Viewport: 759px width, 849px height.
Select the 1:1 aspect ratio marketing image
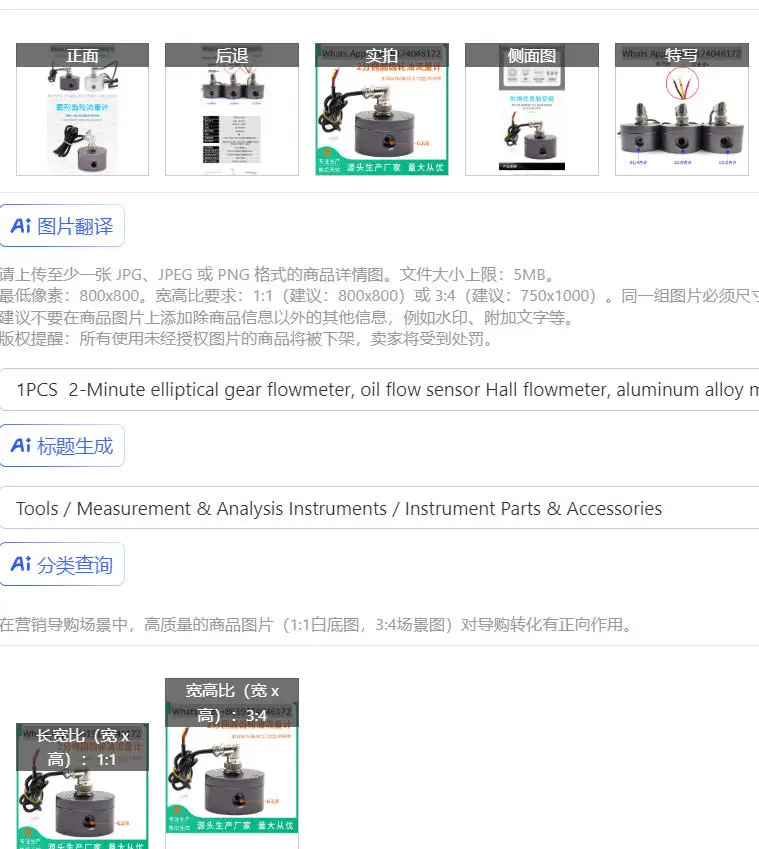pos(82,786)
